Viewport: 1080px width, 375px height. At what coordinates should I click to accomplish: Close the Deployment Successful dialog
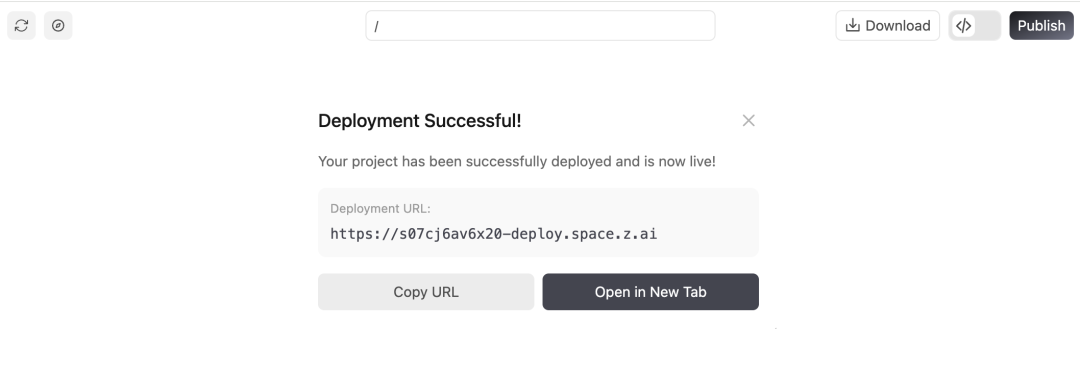point(749,121)
